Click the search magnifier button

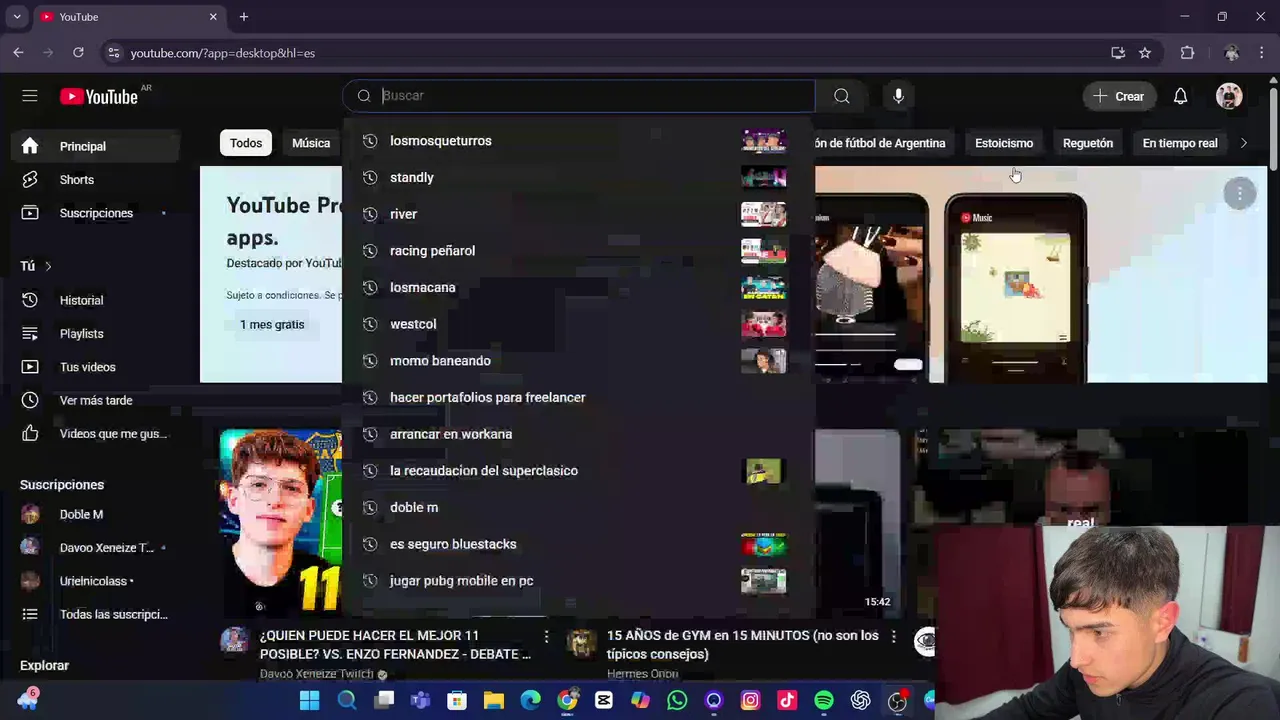(842, 96)
